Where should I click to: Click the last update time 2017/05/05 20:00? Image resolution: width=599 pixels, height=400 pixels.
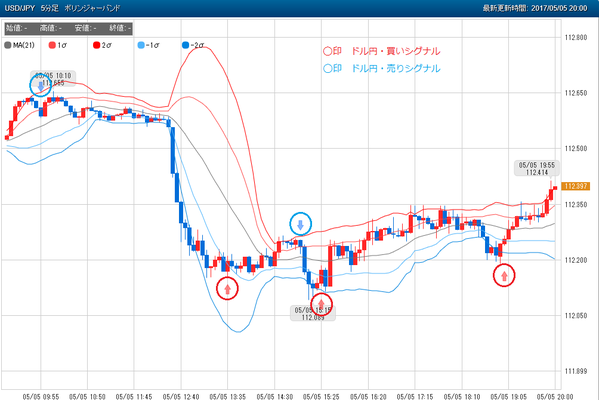click(x=535, y=8)
